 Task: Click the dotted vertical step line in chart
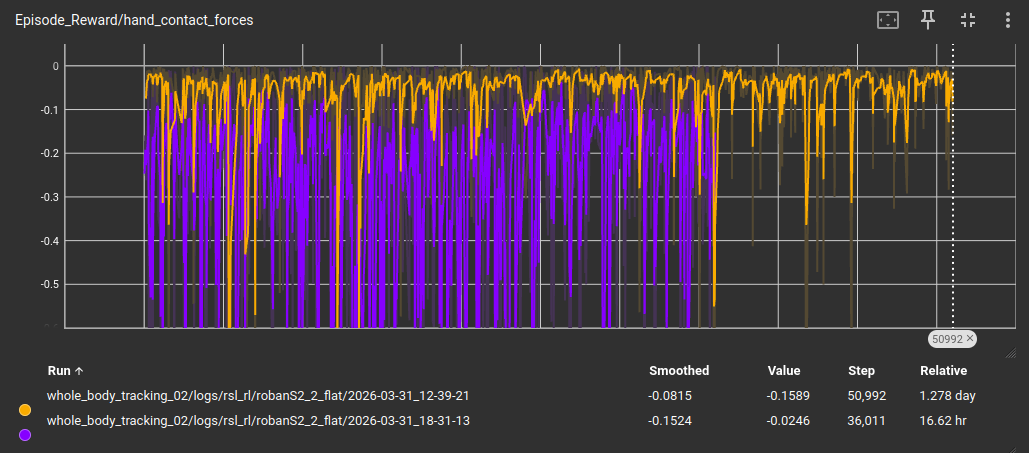[x=953, y=200]
